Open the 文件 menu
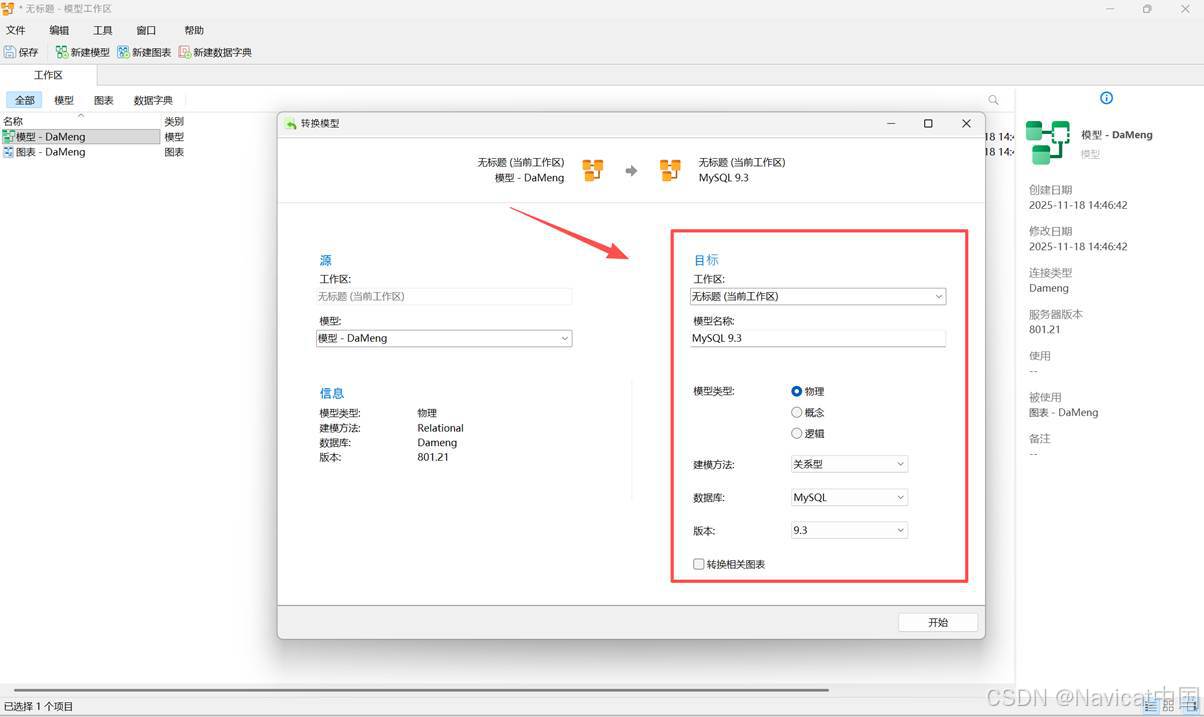 click(16, 31)
